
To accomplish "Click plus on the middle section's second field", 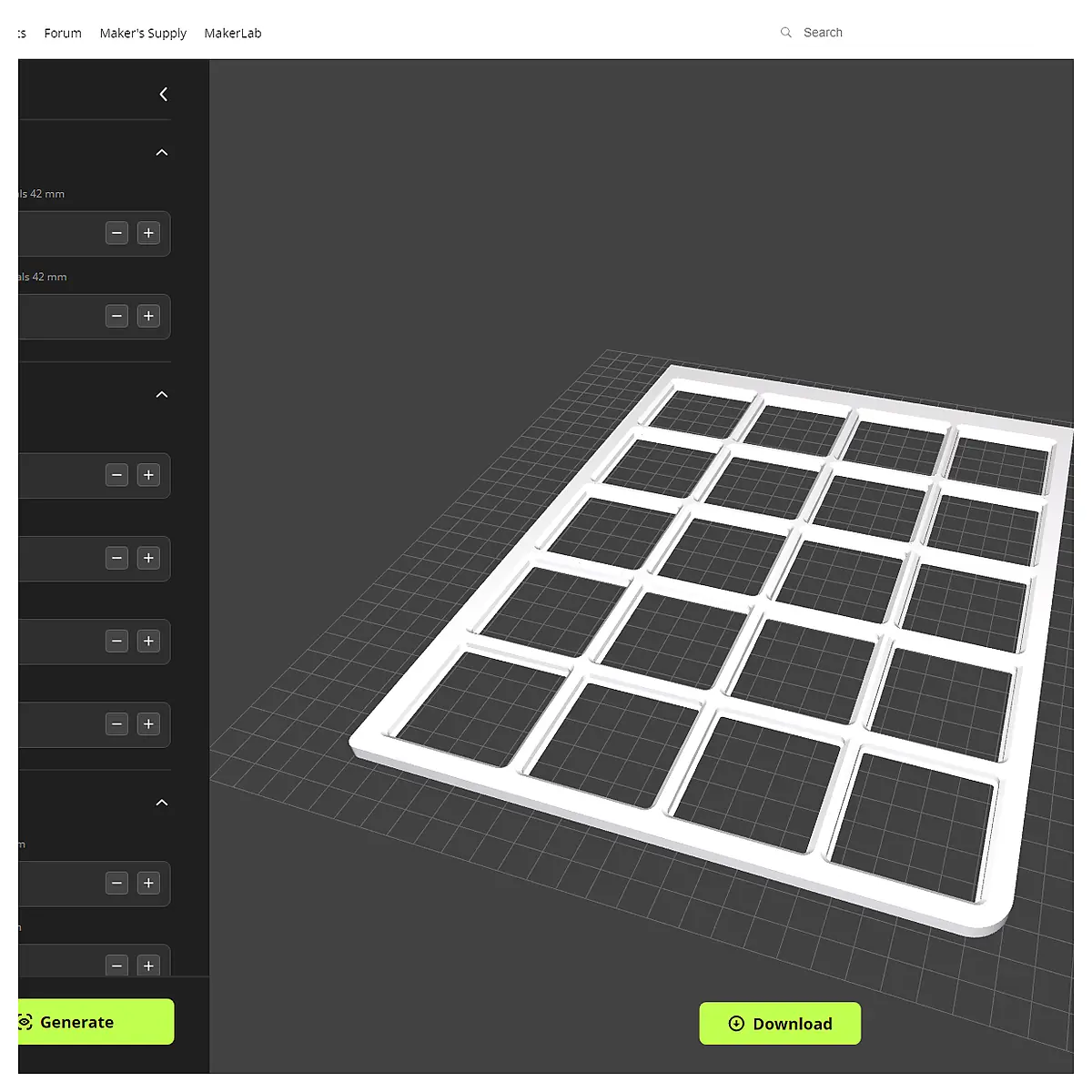I will pos(148,558).
